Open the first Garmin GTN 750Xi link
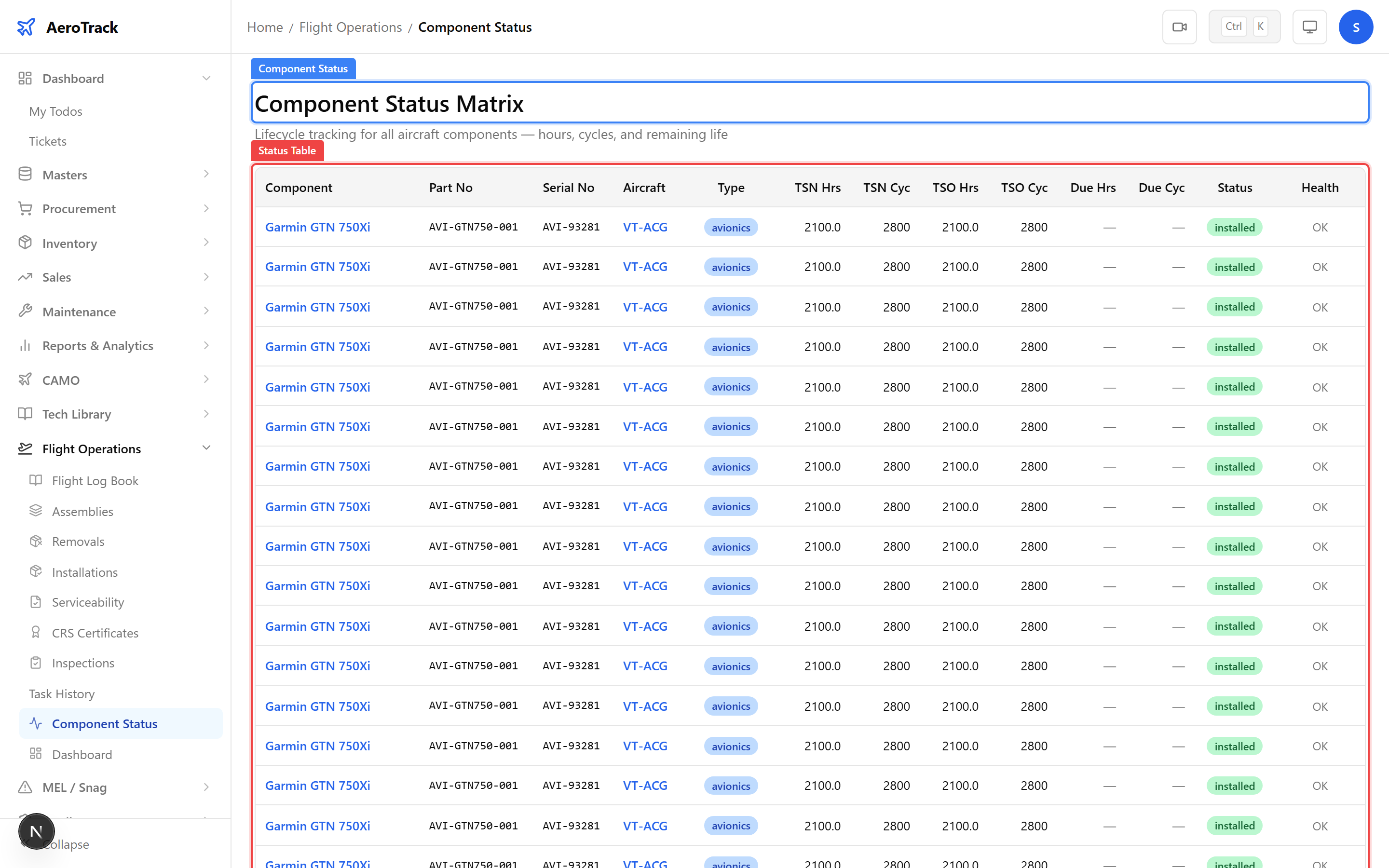 coord(317,227)
